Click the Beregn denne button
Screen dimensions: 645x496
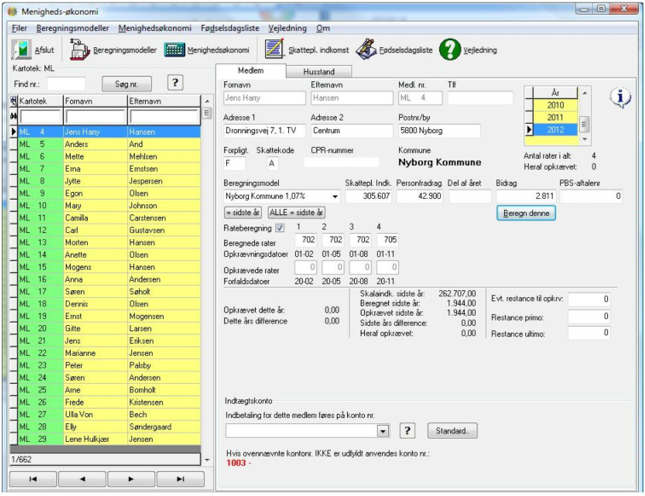point(526,213)
